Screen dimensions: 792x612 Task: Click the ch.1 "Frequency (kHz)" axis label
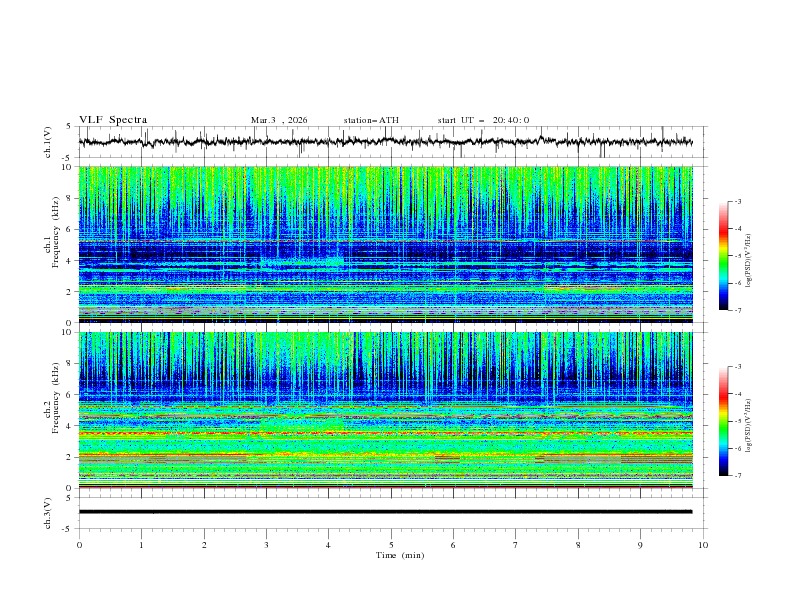(55, 234)
